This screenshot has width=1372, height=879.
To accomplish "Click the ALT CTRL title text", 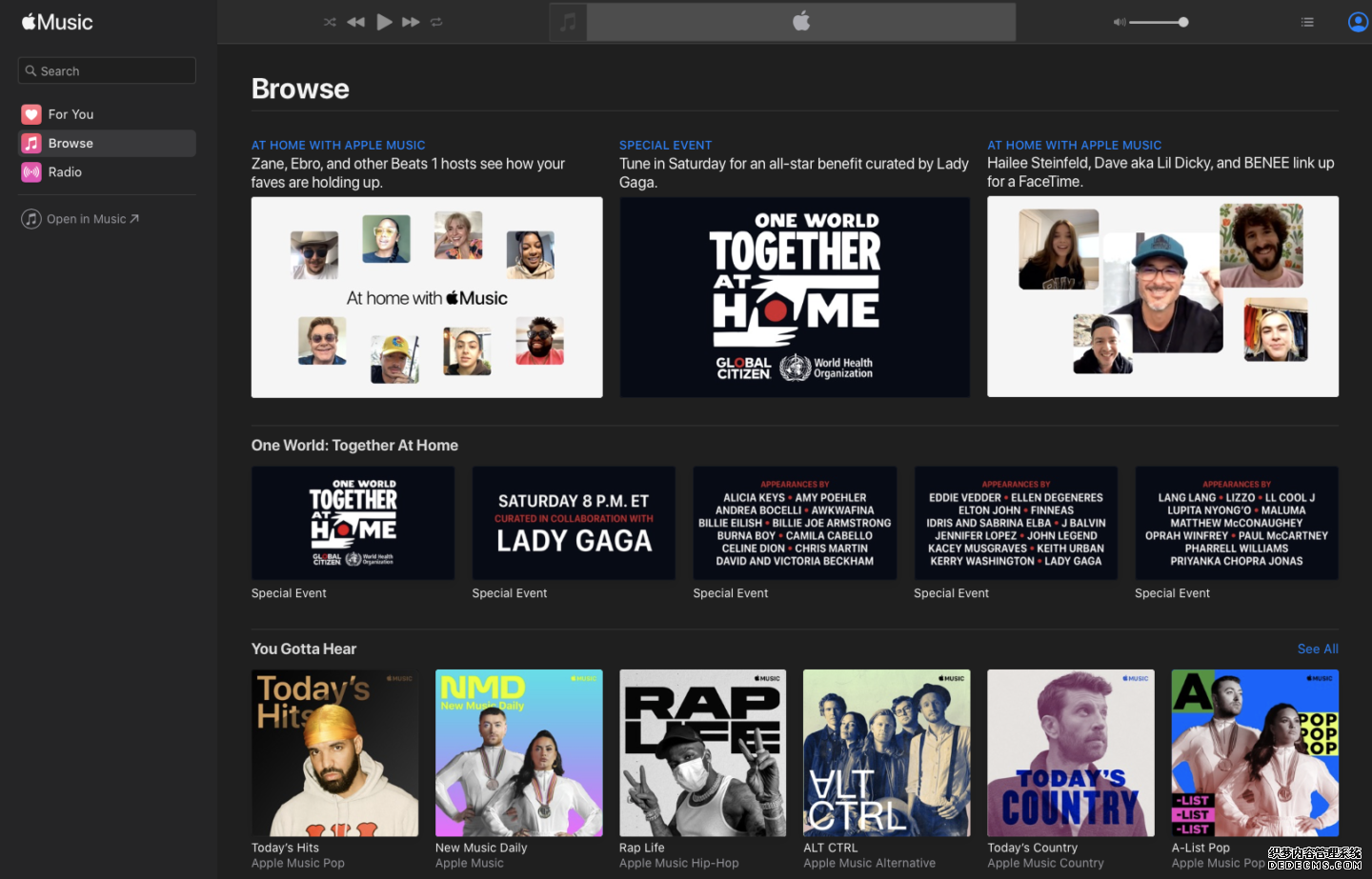I will click(x=831, y=848).
